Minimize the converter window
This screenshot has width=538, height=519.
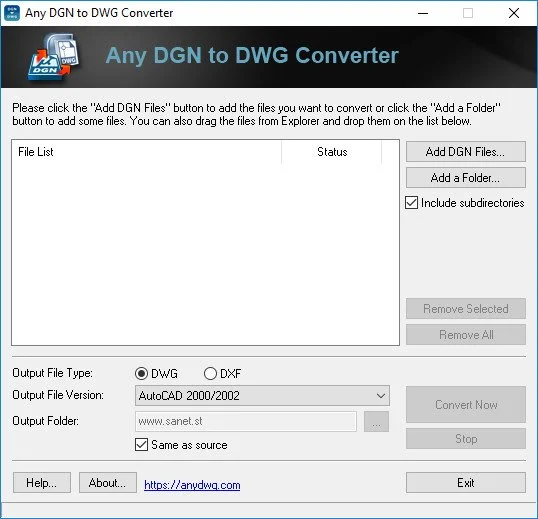pyautogui.click(x=423, y=13)
